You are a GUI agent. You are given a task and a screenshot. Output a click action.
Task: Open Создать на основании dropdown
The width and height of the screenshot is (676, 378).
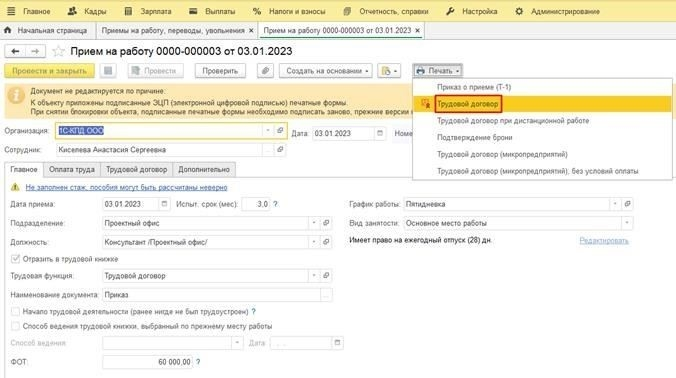[325, 71]
